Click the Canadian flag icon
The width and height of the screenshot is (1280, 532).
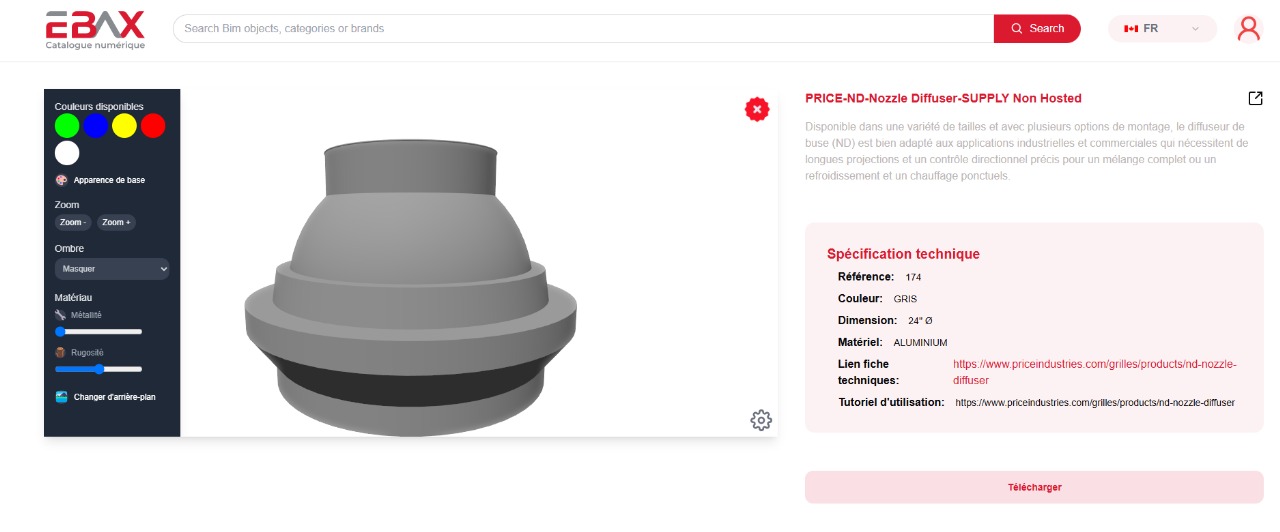(1131, 29)
